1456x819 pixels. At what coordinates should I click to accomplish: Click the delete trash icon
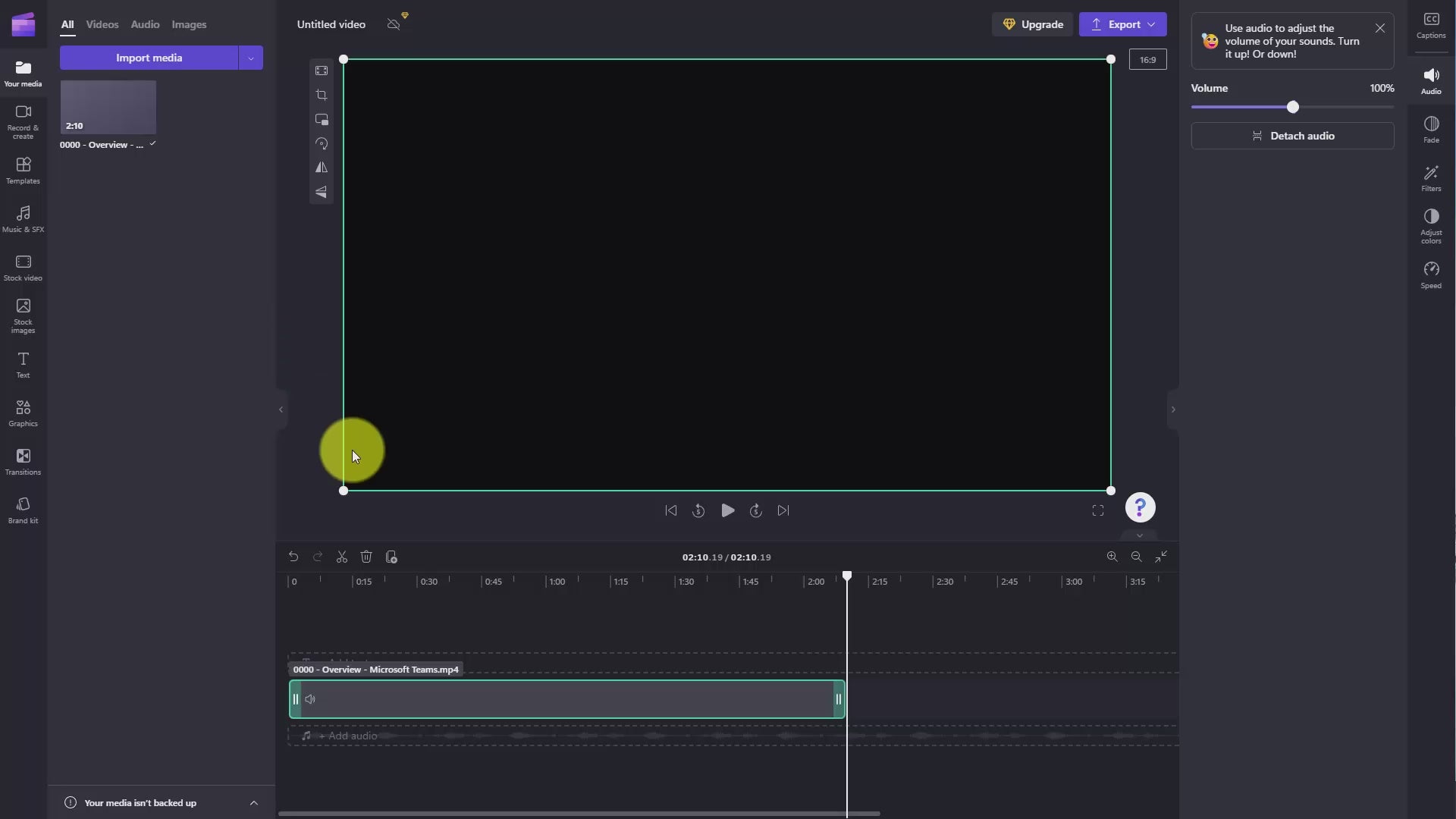click(x=366, y=557)
